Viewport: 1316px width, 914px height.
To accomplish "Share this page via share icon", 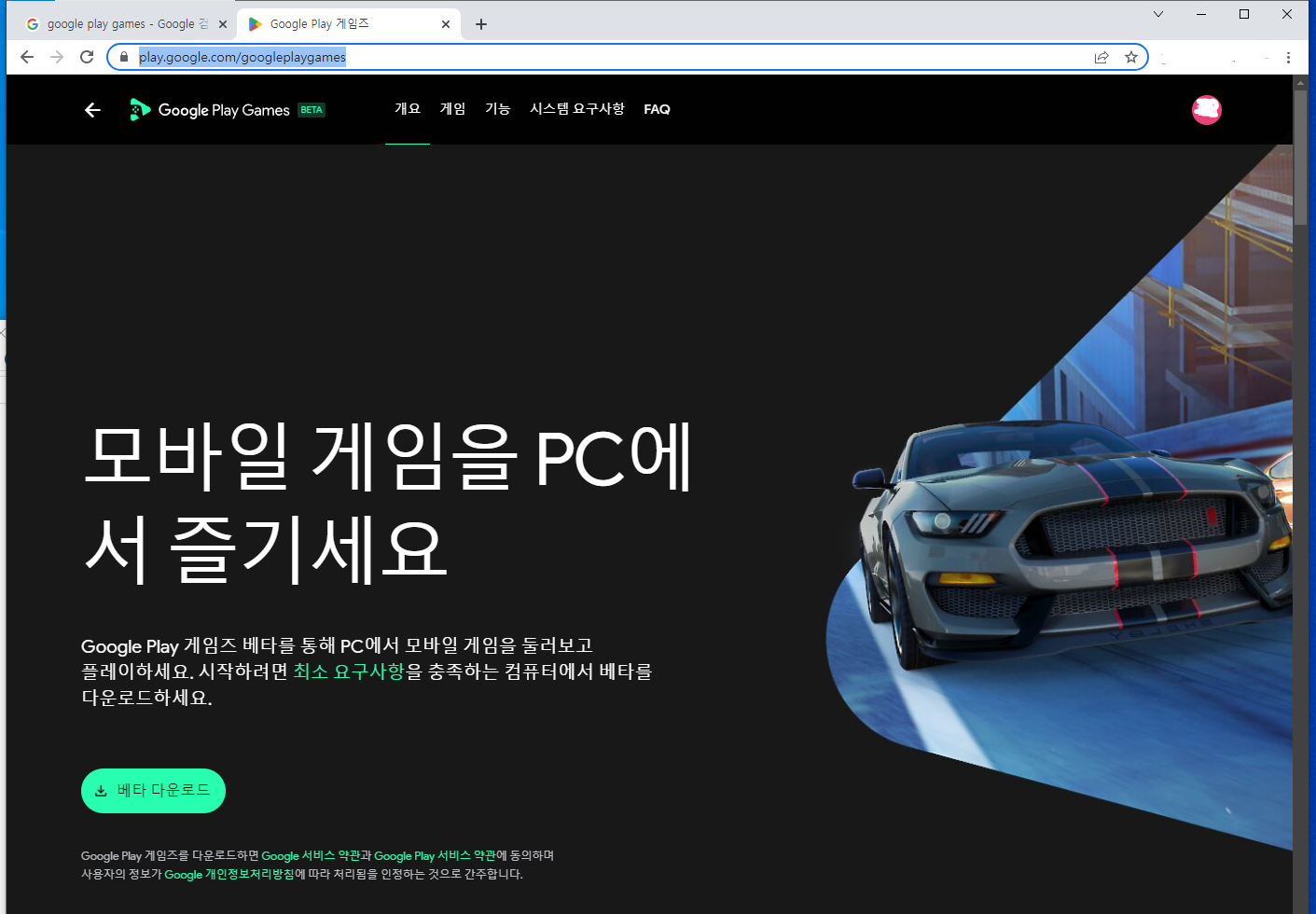I will (1101, 57).
